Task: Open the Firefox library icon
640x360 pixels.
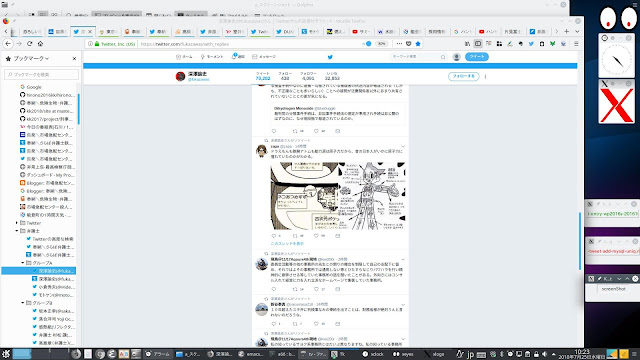Action: coord(467,44)
